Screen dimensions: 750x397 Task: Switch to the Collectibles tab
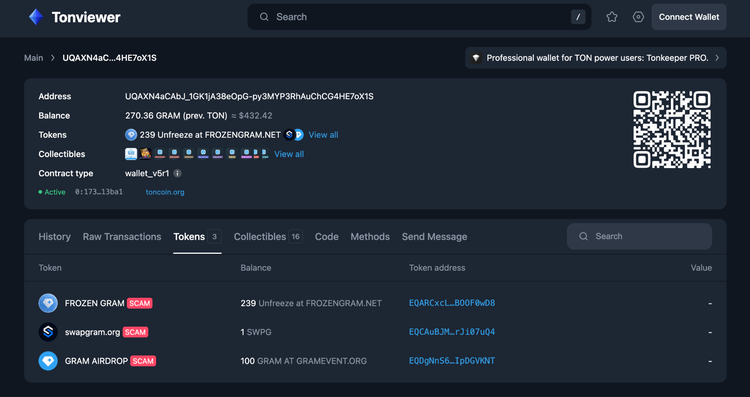tap(268, 237)
